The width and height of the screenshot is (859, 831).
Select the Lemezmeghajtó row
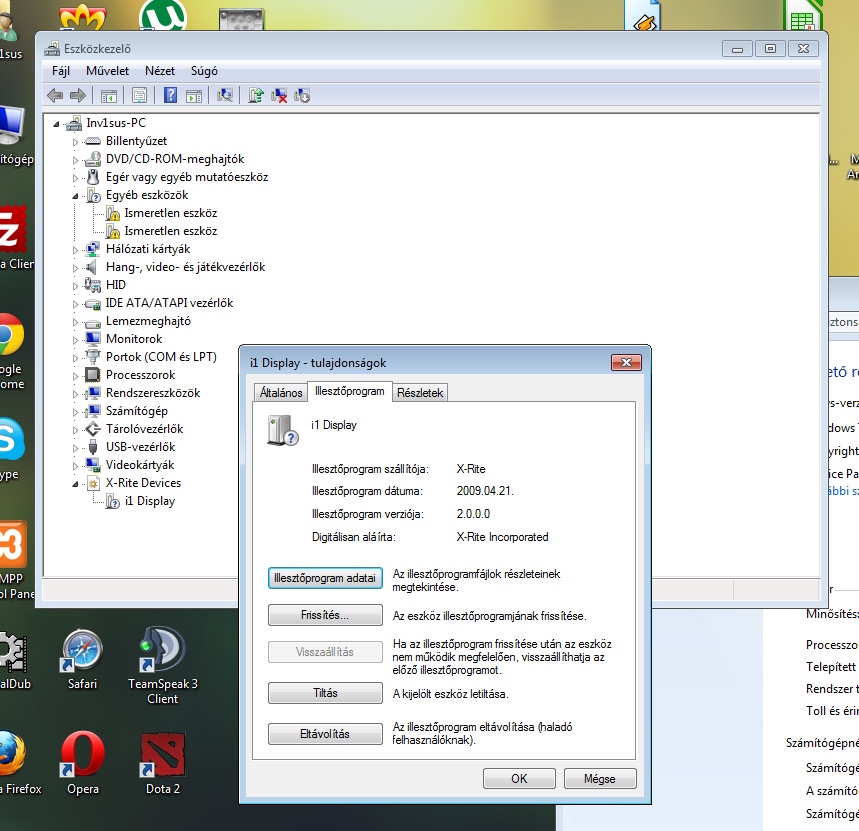(x=148, y=321)
